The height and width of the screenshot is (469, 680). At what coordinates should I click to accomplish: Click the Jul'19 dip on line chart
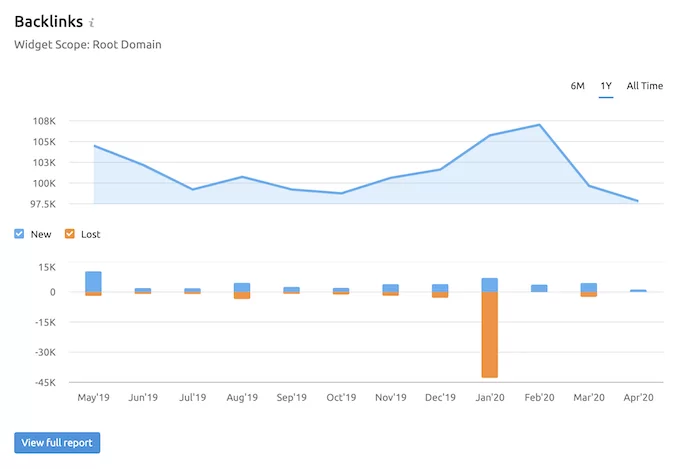193,189
